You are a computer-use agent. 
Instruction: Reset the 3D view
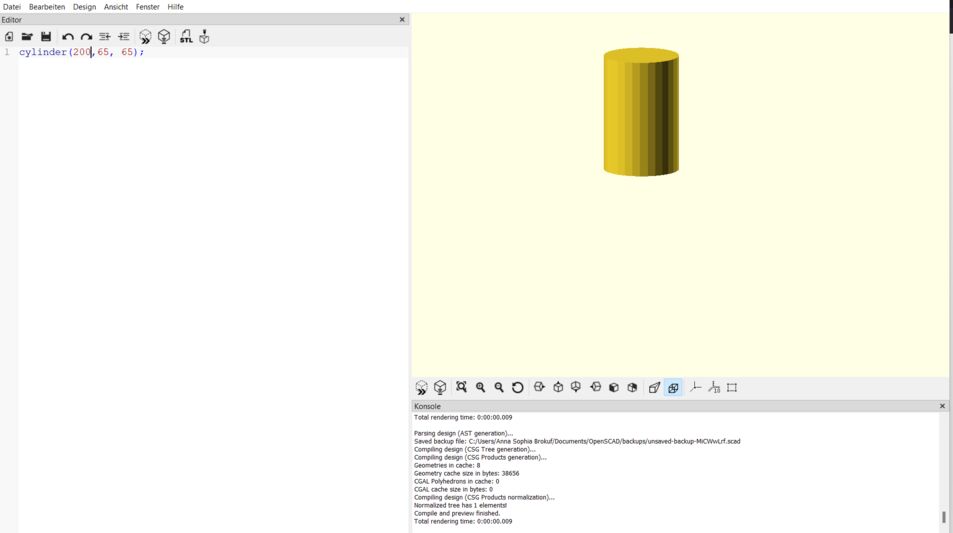pos(518,387)
